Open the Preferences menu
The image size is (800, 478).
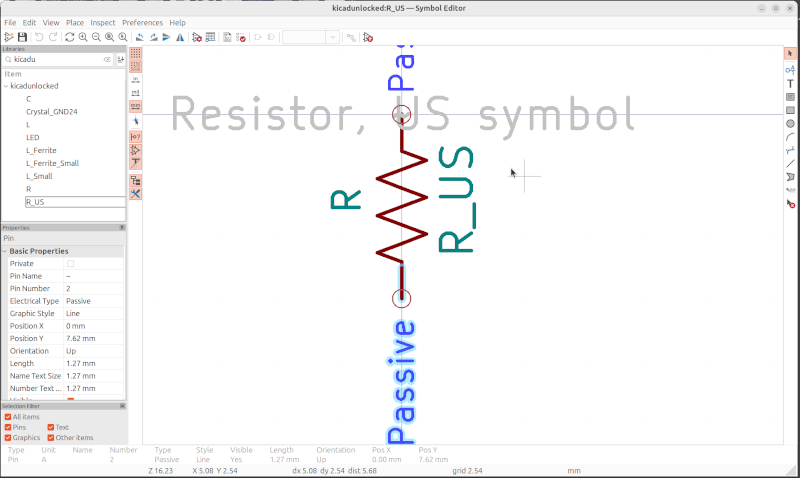pos(142,22)
